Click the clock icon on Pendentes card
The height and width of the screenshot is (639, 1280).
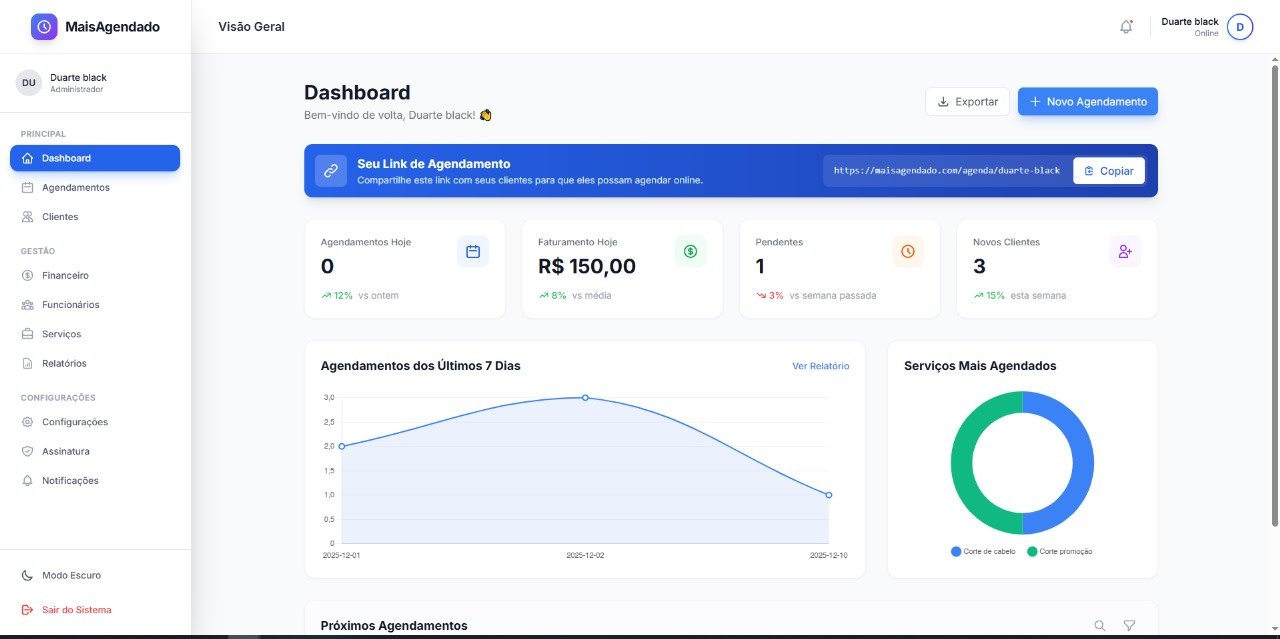tap(907, 251)
